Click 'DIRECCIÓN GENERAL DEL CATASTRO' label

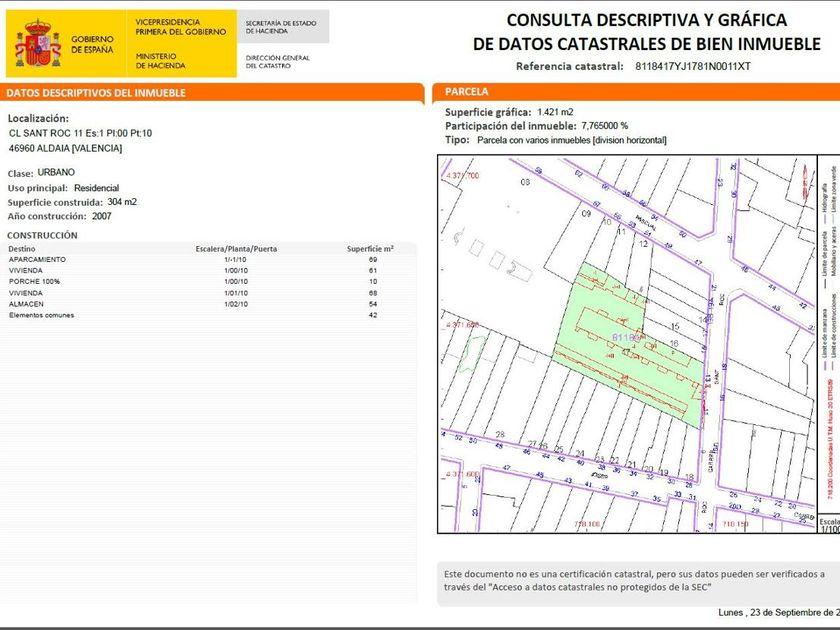coord(278,62)
